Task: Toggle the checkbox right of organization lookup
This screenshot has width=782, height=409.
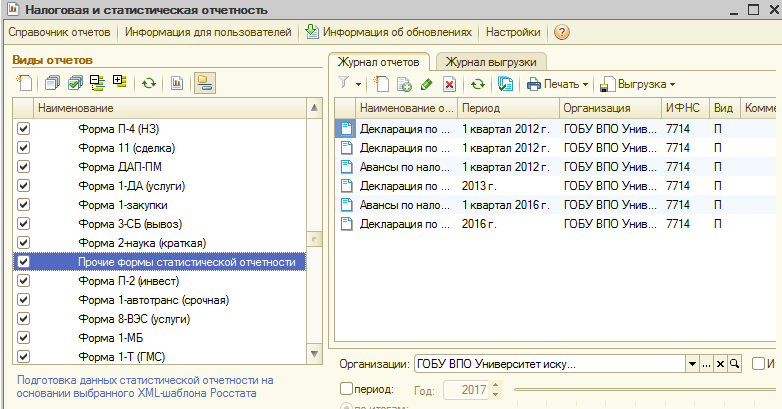Action: (758, 364)
